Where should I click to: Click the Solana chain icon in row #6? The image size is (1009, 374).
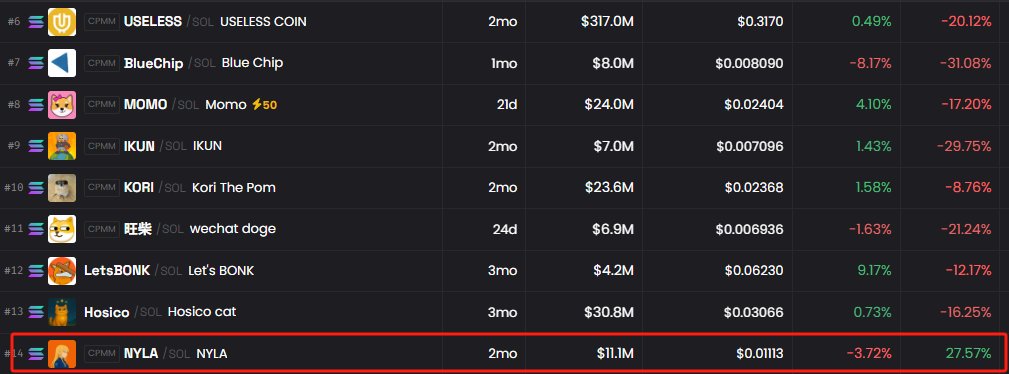pos(36,22)
